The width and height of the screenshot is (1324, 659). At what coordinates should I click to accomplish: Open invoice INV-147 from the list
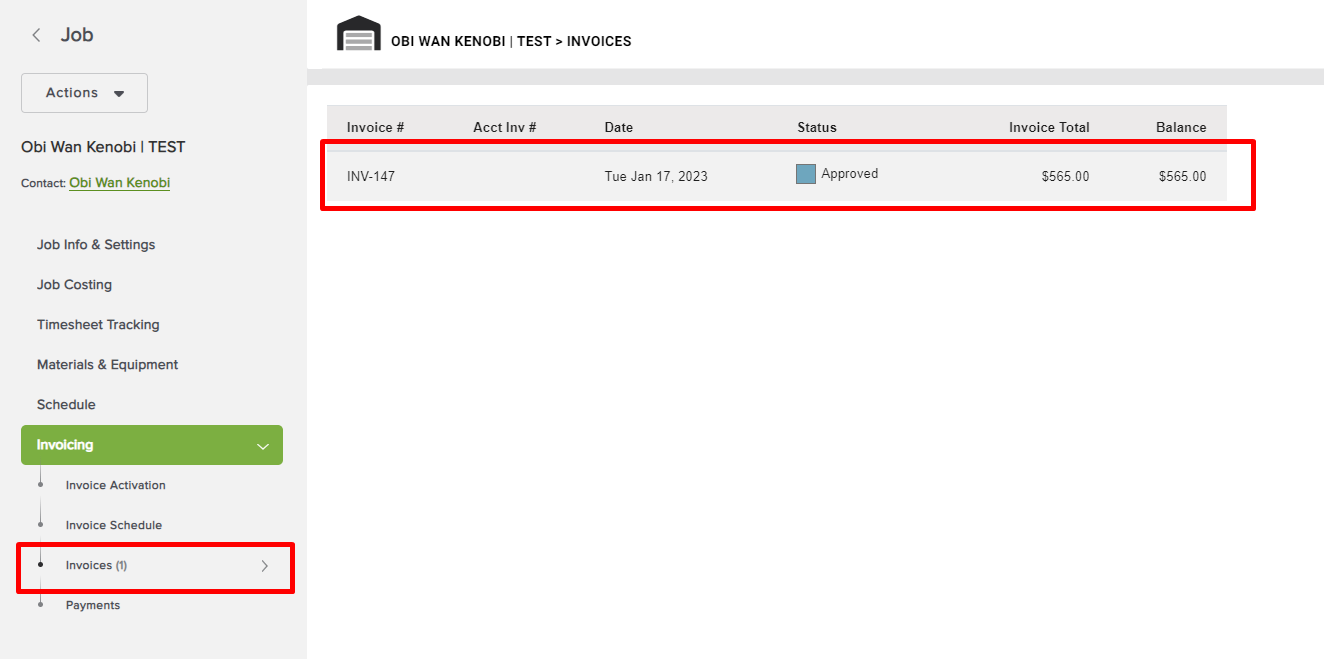370,175
